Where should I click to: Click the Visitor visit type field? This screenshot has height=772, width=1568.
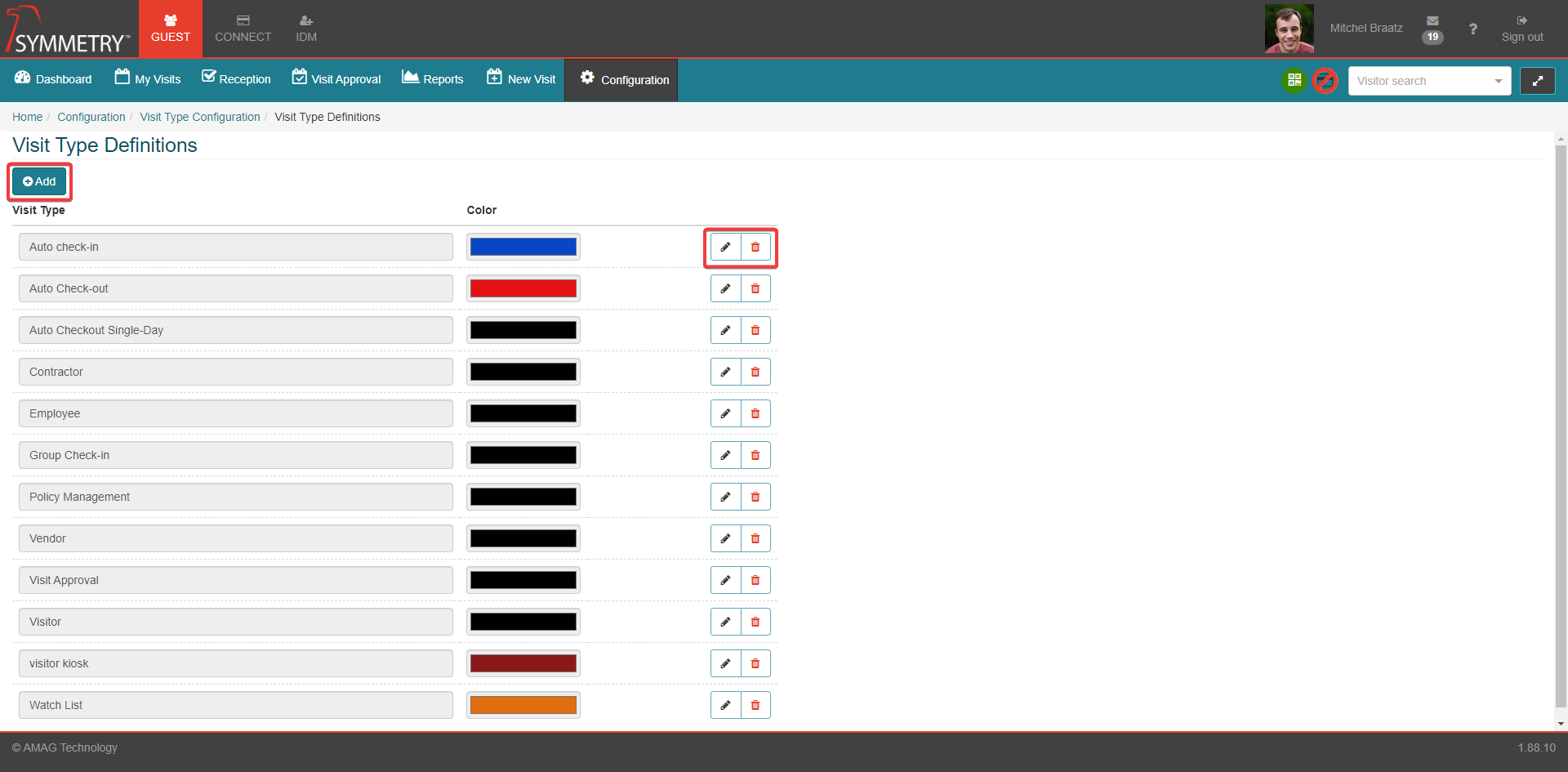click(x=236, y=622)
